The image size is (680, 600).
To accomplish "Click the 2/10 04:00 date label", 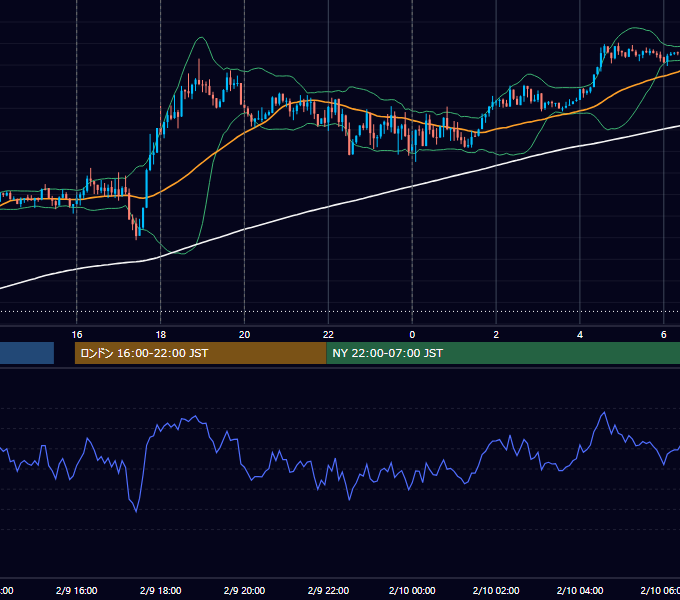I will click(x=580, y=590).
